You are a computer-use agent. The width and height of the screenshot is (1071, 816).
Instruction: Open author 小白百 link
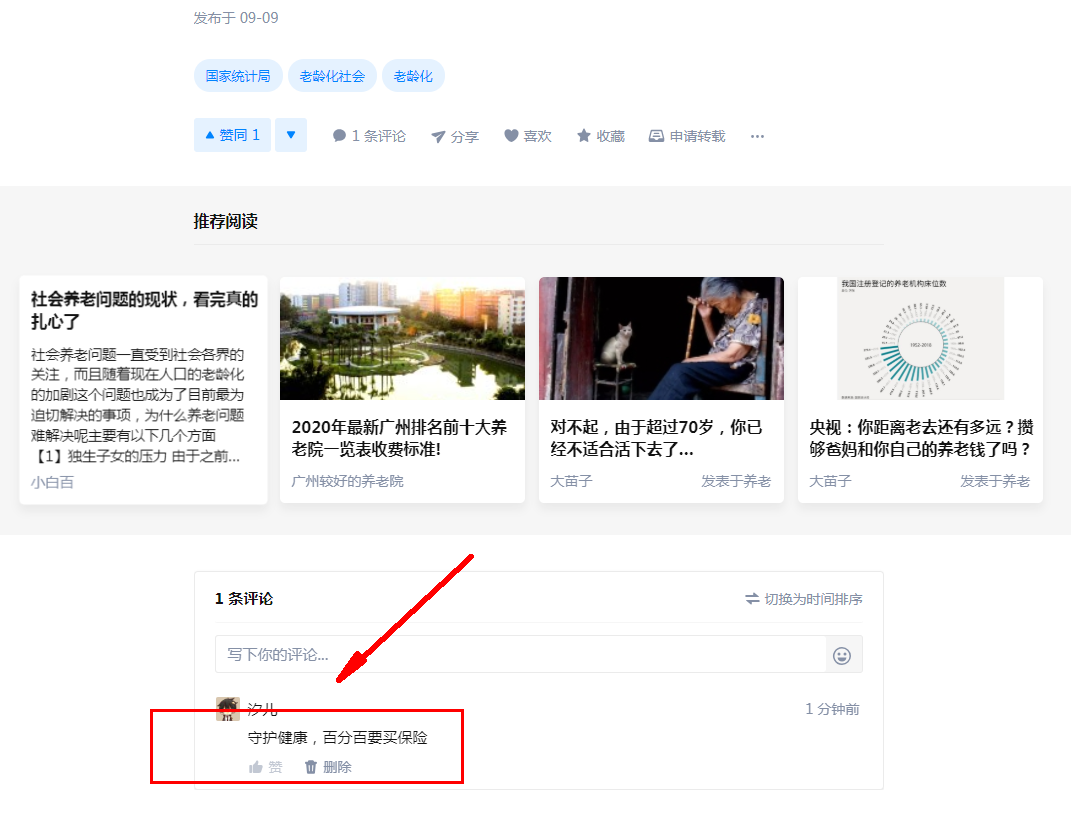[52, 482]
